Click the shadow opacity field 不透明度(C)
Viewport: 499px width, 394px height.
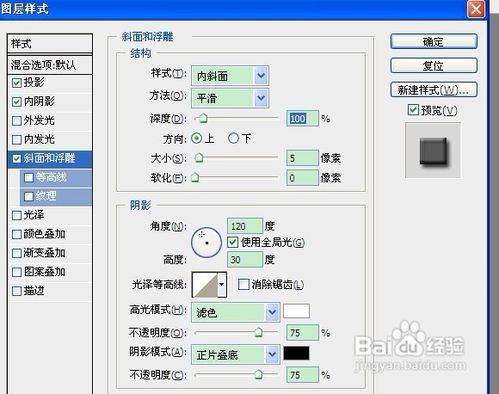pos(302,375)
